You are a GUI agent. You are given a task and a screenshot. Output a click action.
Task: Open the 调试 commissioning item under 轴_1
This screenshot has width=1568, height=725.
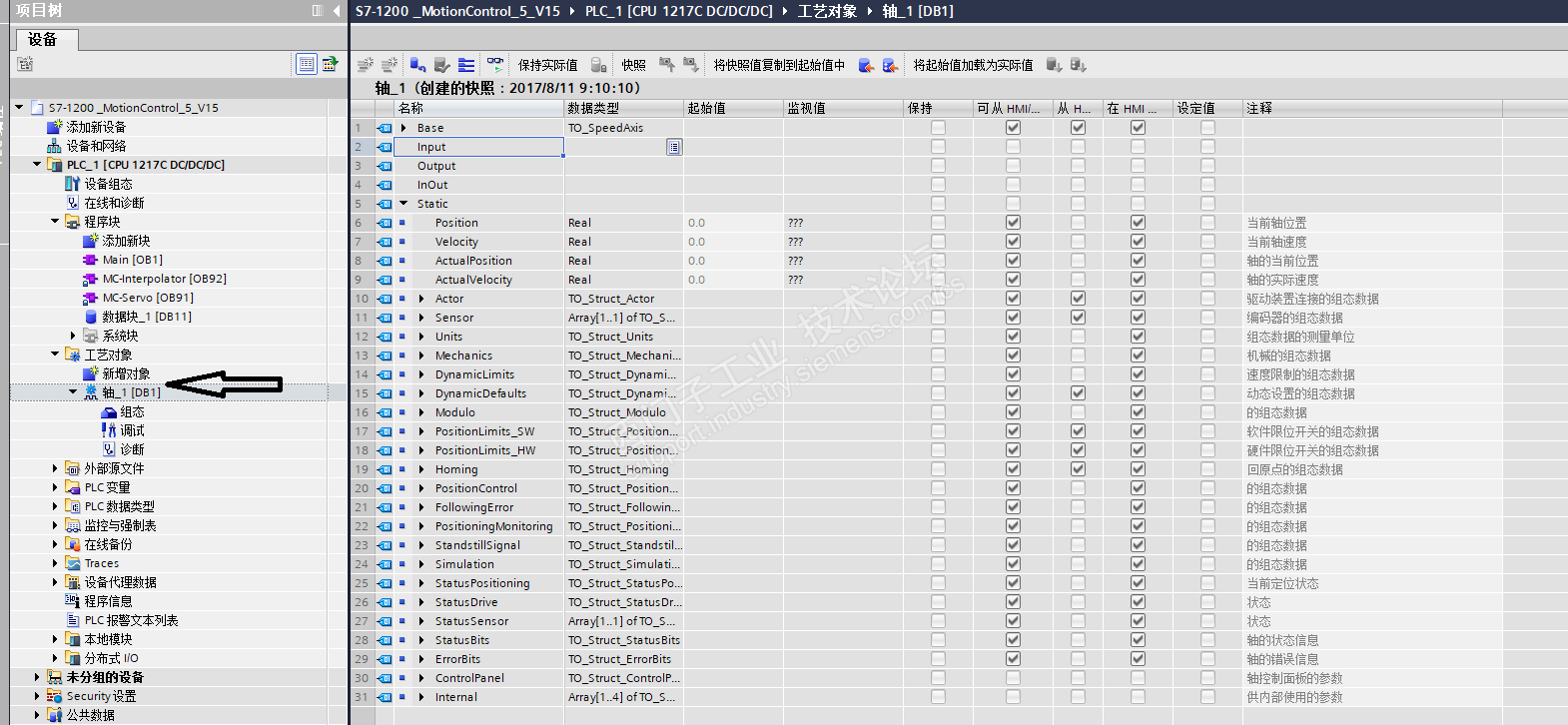[132, 430]
